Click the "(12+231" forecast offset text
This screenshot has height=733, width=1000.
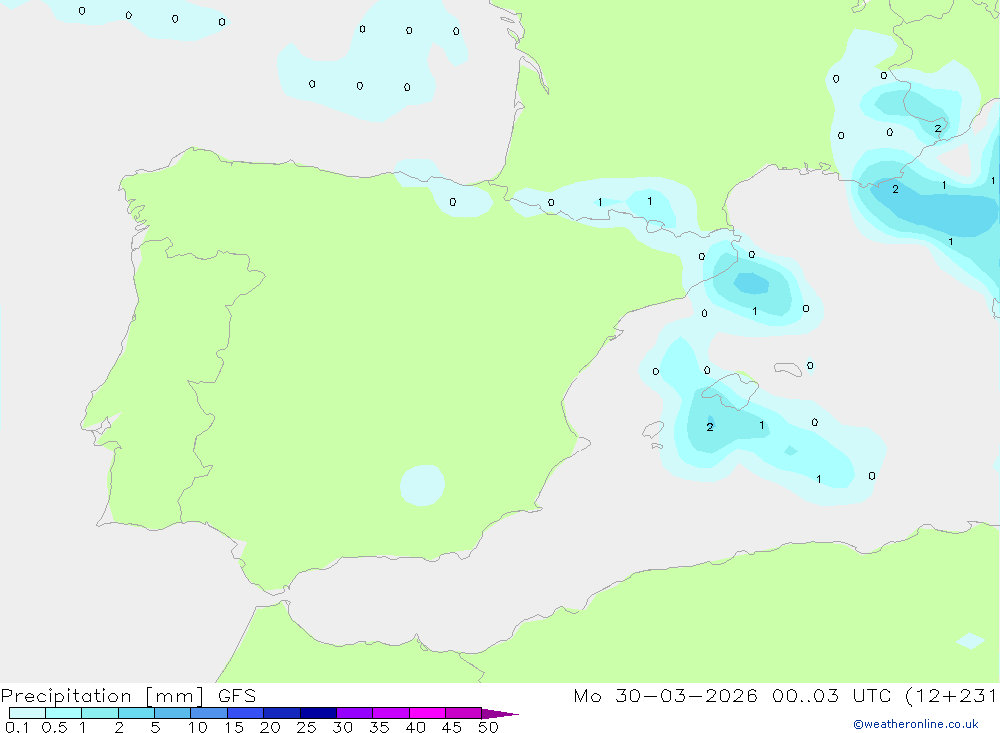coord(951,696)
